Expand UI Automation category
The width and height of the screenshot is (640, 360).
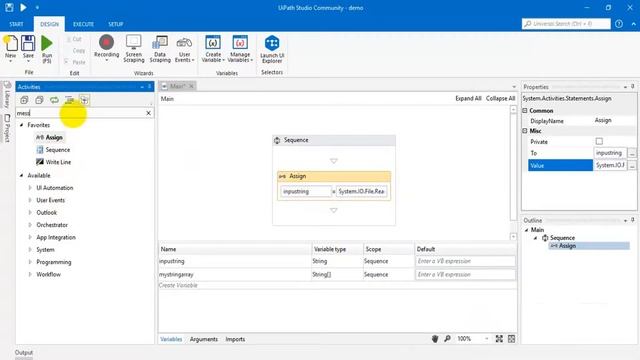30,188
